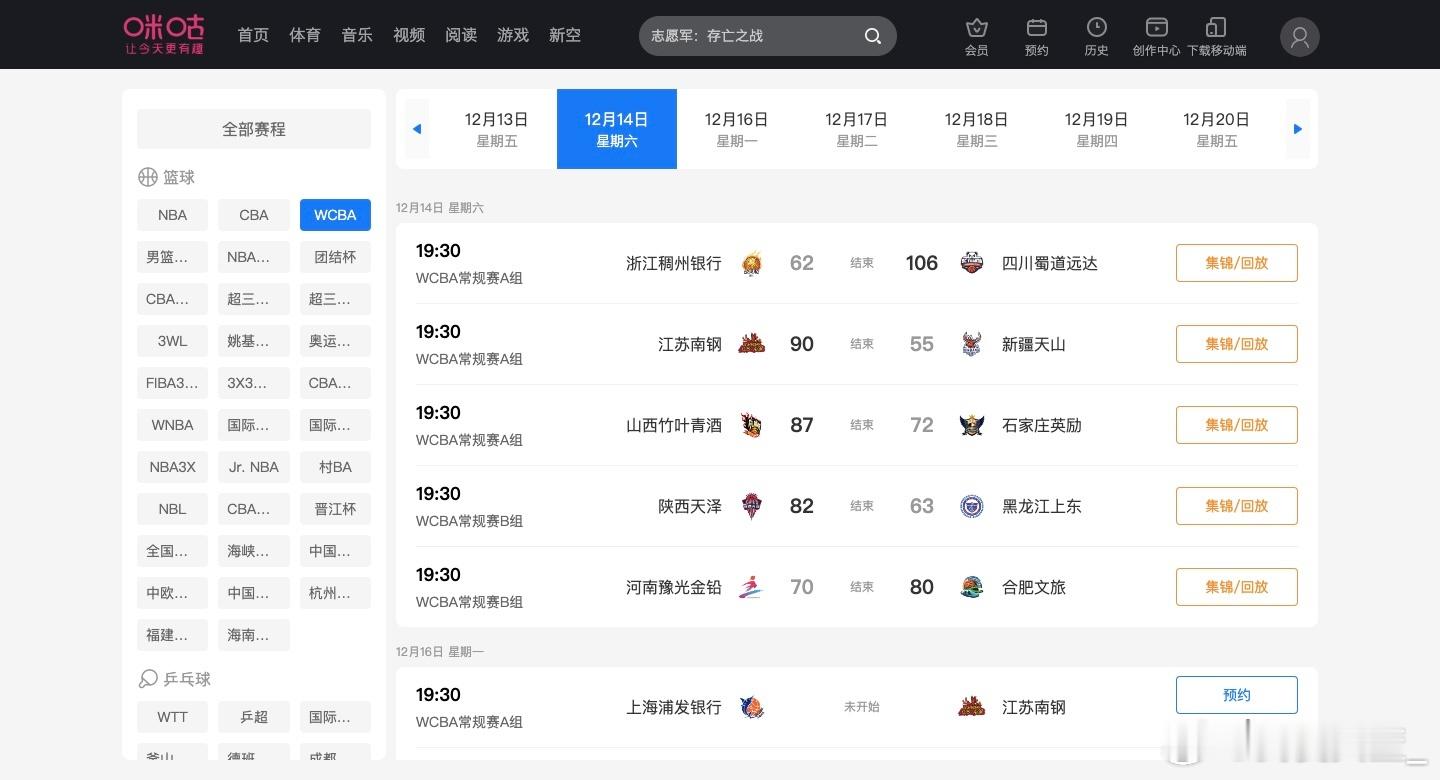Filter schedule by Jr. NBA
Image resolution: width=1440 pixels, height=780 pixels.
pos(254,467)
